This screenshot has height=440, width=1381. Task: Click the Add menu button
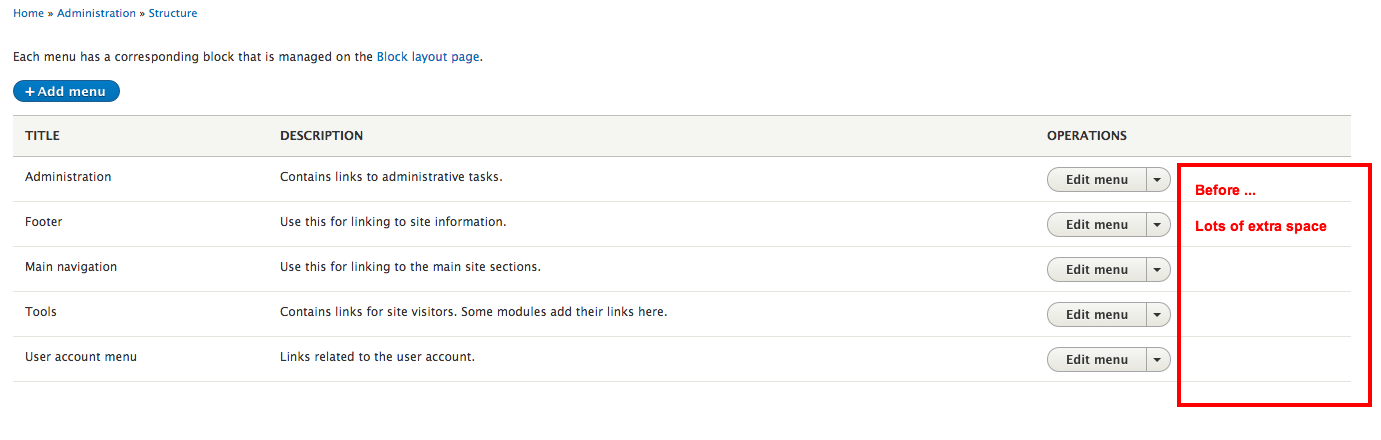pyautogui.click(x=66, y=91)
